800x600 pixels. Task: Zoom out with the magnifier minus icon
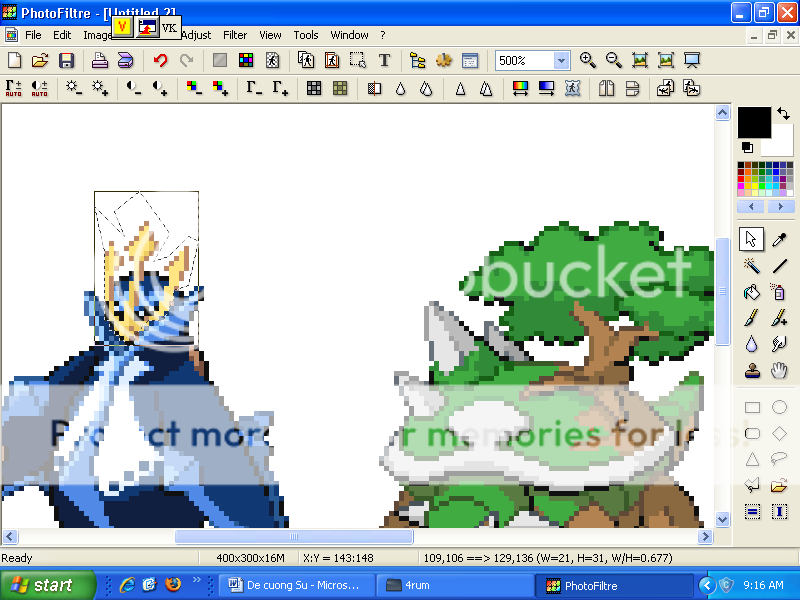coord(614,60)
